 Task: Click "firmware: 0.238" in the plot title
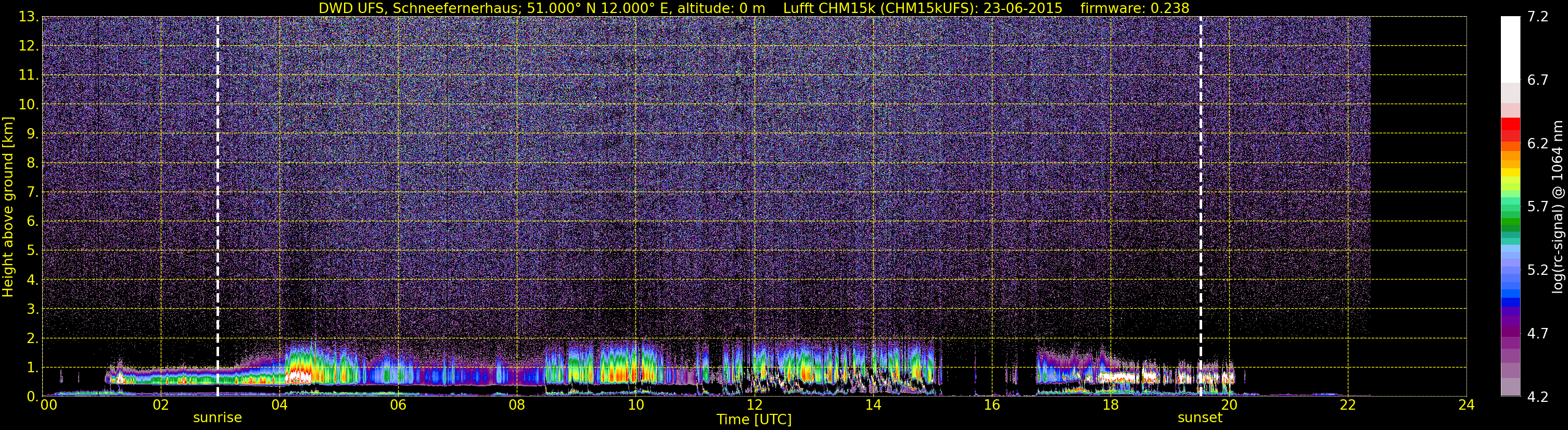click(x=1134, y=8)
